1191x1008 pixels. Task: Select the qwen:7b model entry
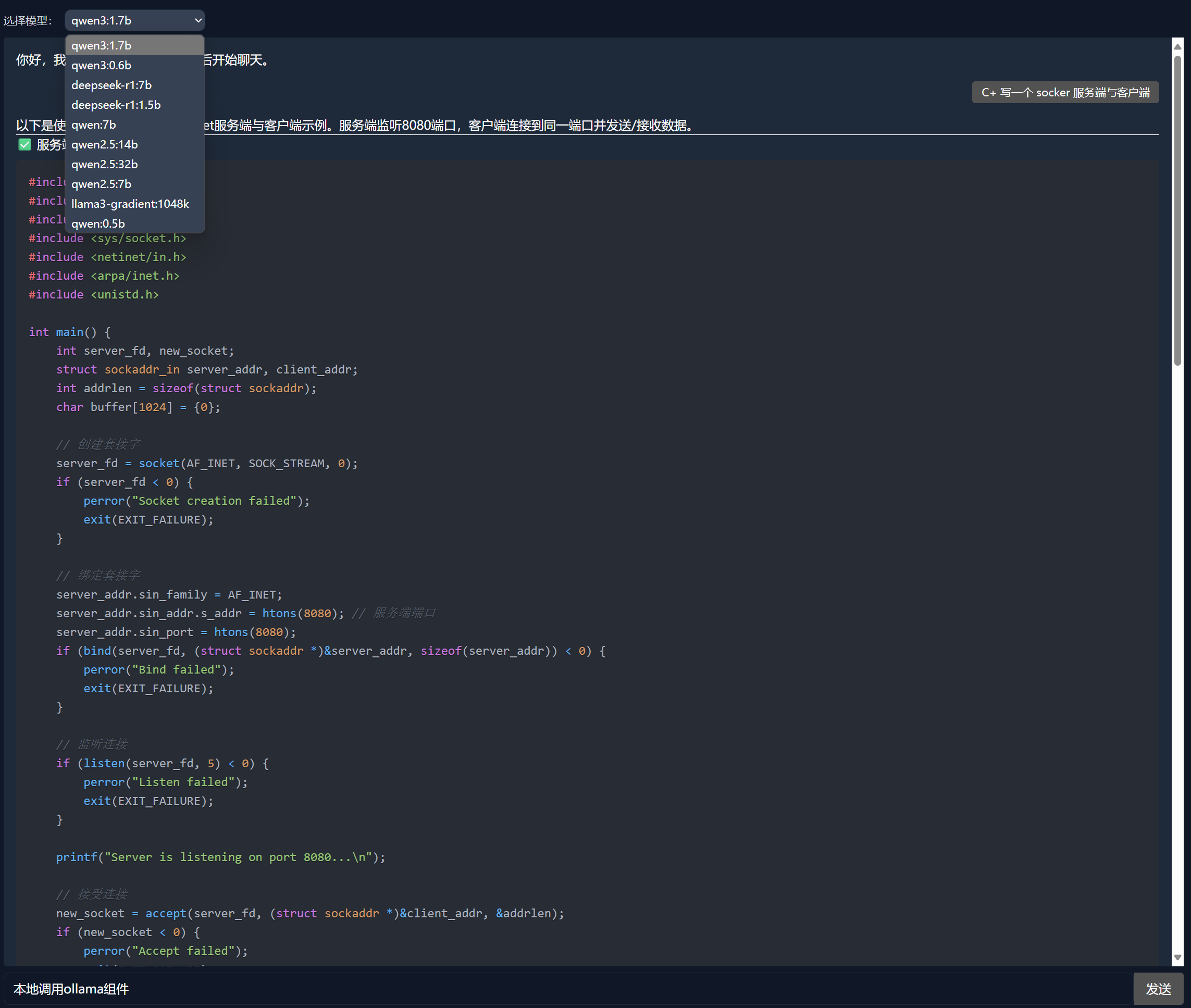(x=93, y=125)
